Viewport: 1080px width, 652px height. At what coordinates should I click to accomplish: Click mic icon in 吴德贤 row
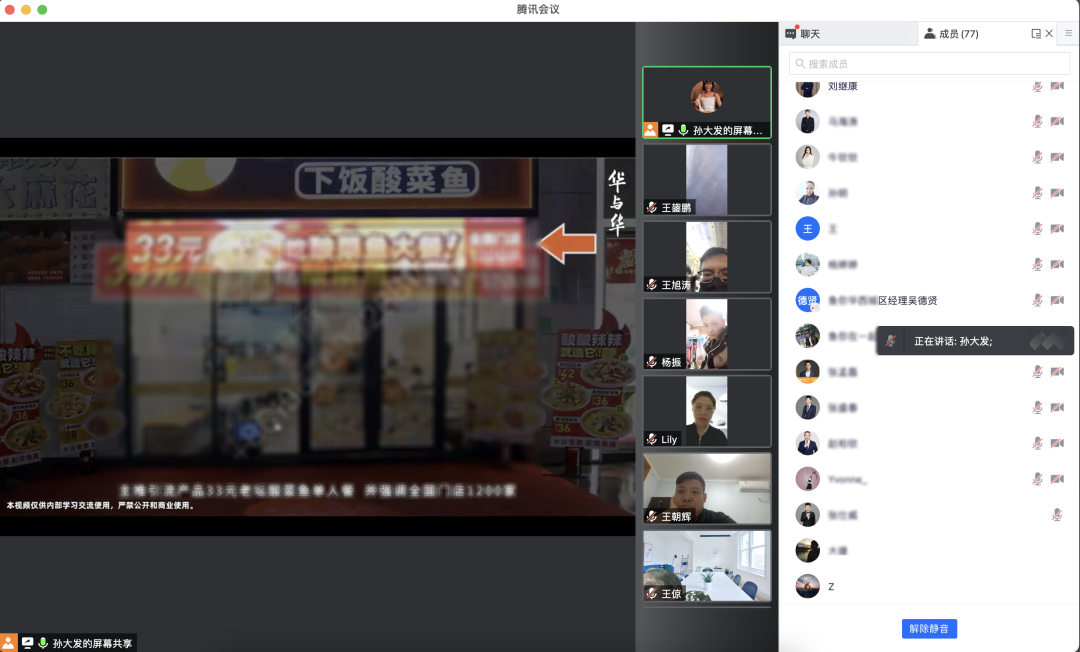coord(1037,300)
